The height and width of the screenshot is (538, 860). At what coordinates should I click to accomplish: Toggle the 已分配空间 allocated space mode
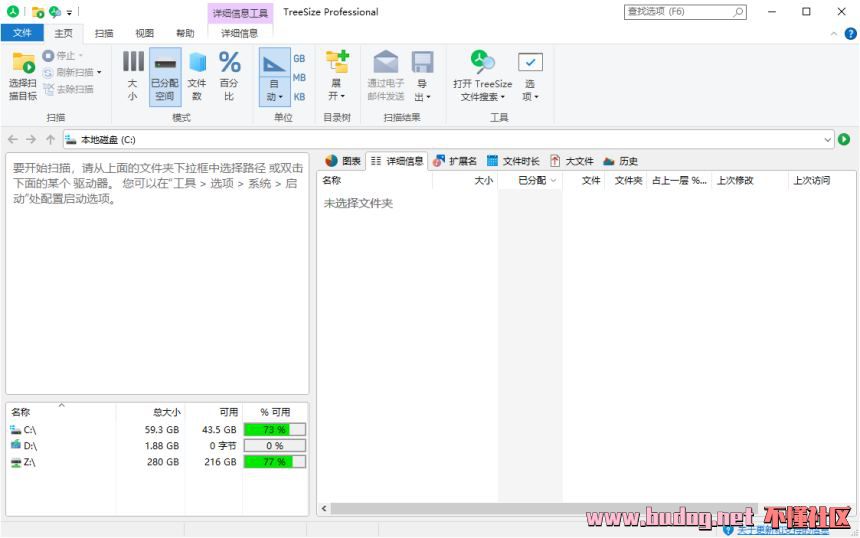165,76
